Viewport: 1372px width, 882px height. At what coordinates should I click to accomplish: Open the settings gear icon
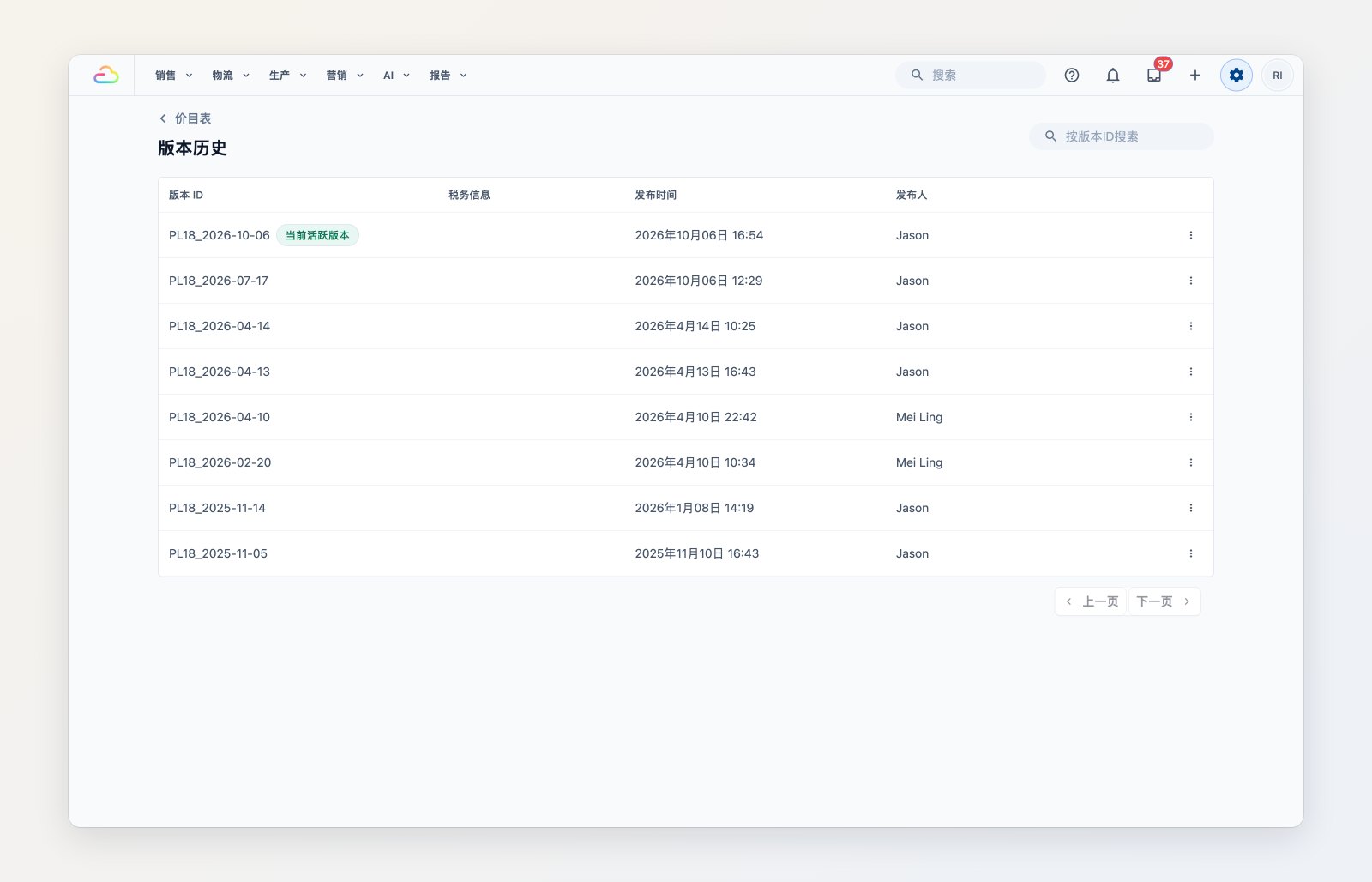[1237, 76]
